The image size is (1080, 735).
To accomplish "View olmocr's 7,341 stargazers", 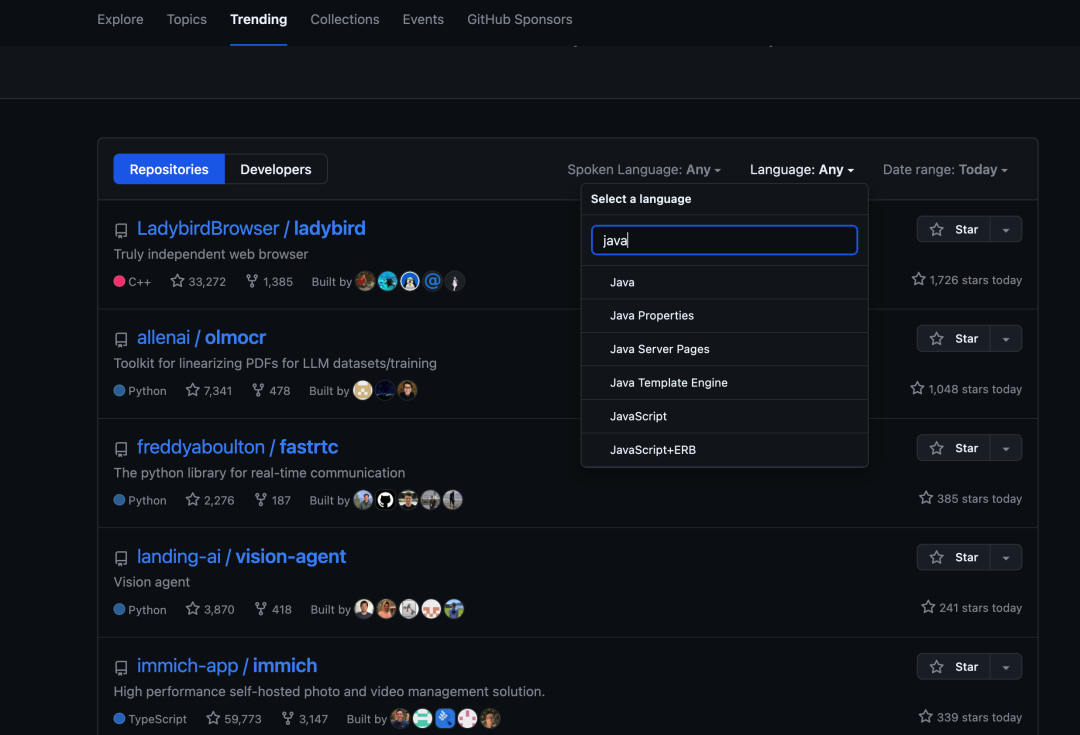I will point(209,391).
